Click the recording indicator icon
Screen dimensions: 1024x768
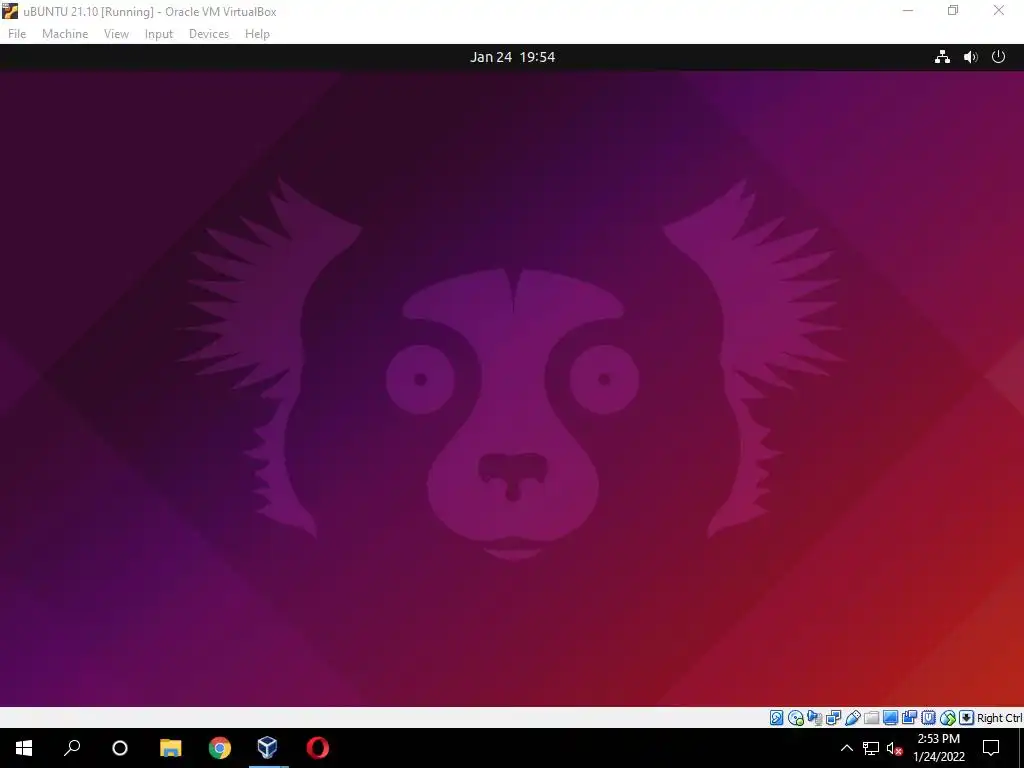[909, 718]
